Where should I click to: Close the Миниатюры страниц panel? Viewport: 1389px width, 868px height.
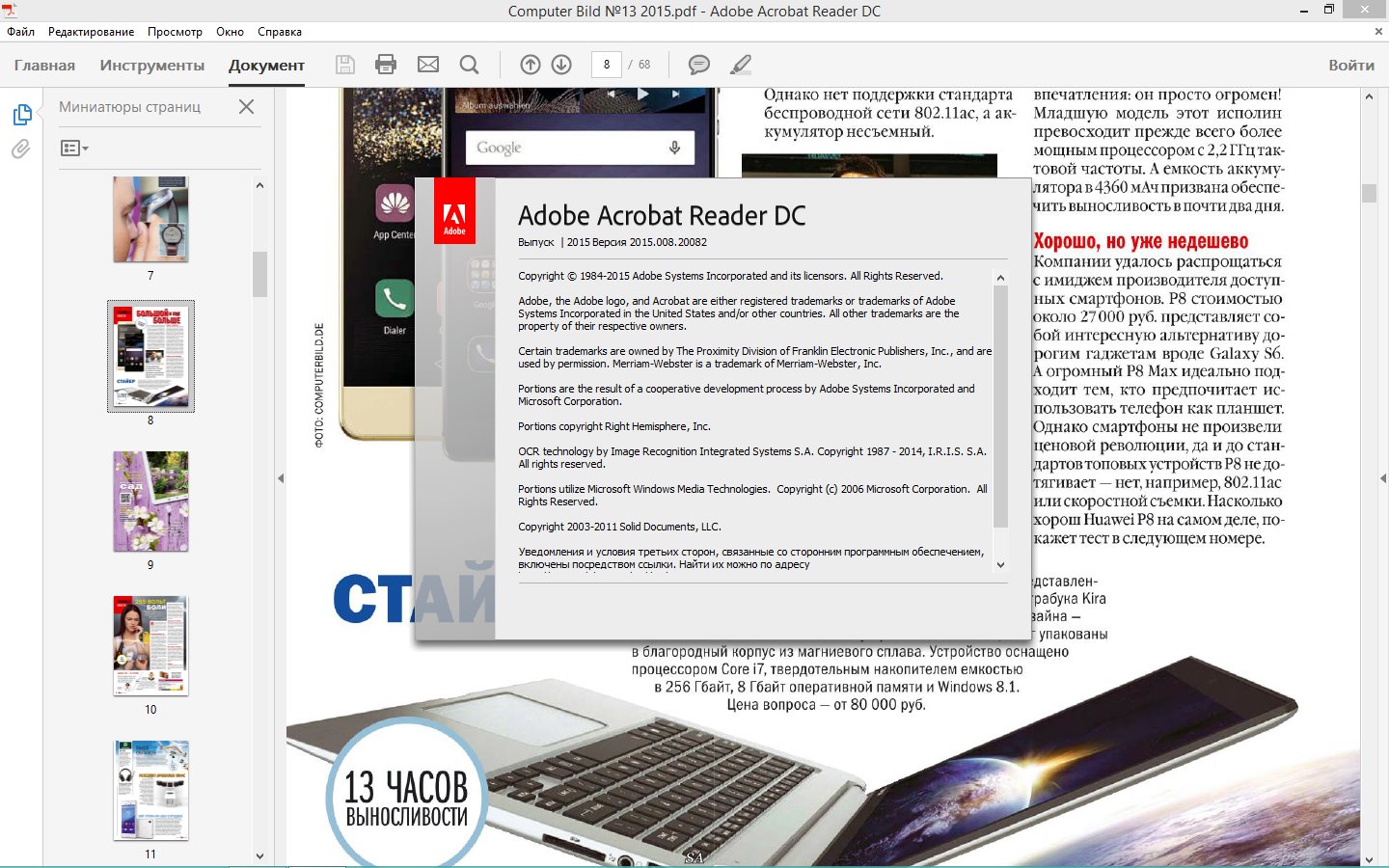[x=246, y=106]
